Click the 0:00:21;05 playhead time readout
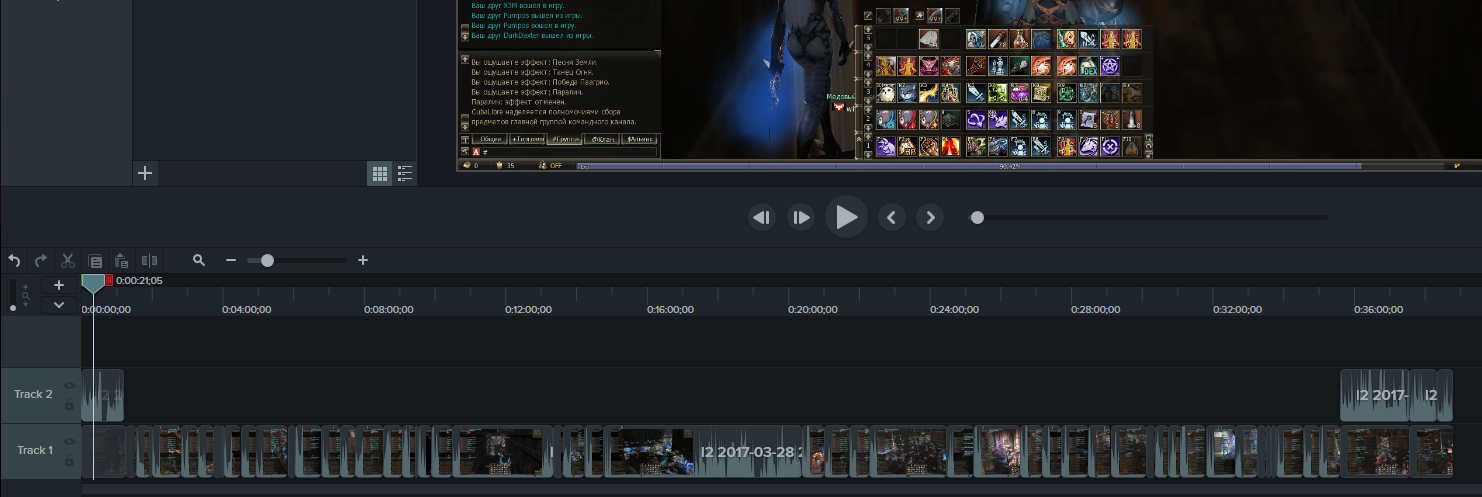Viewport: 1482px width, 497px height. pos(139,281)
